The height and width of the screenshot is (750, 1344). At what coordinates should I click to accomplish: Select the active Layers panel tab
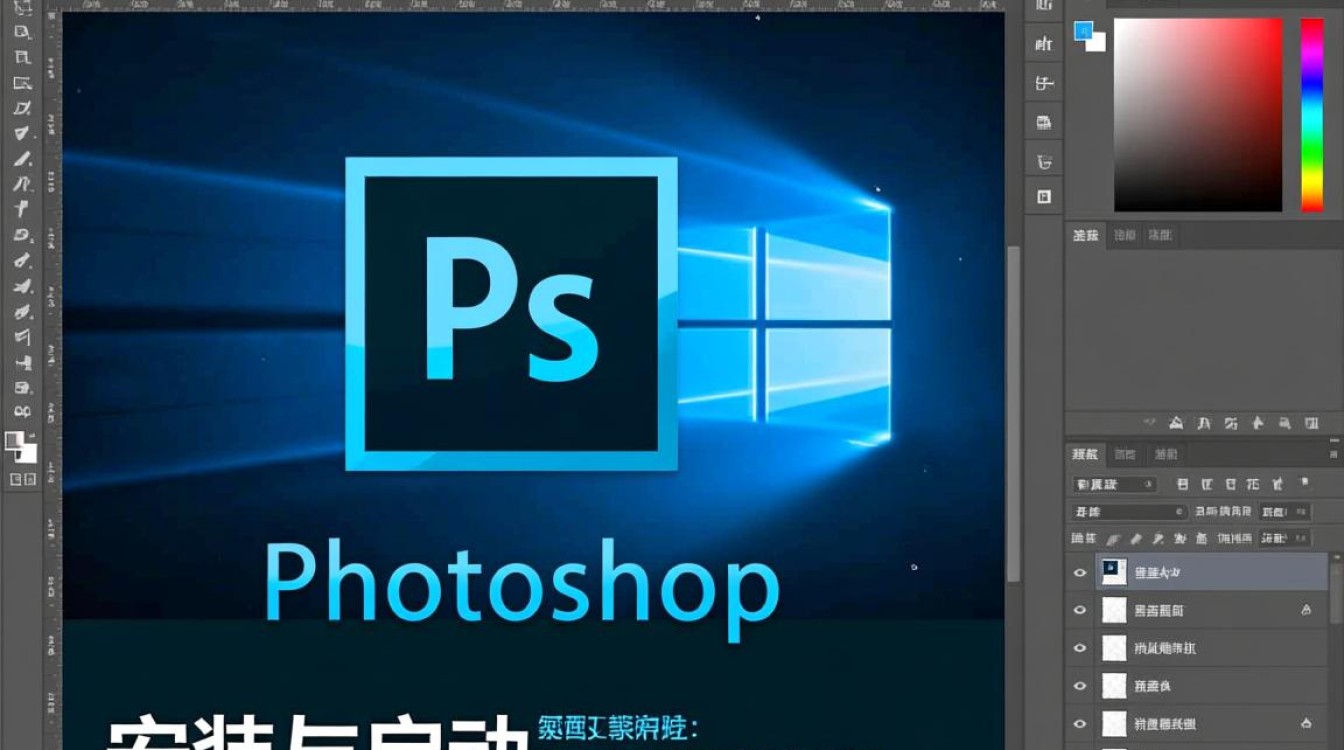point(1085,454)
